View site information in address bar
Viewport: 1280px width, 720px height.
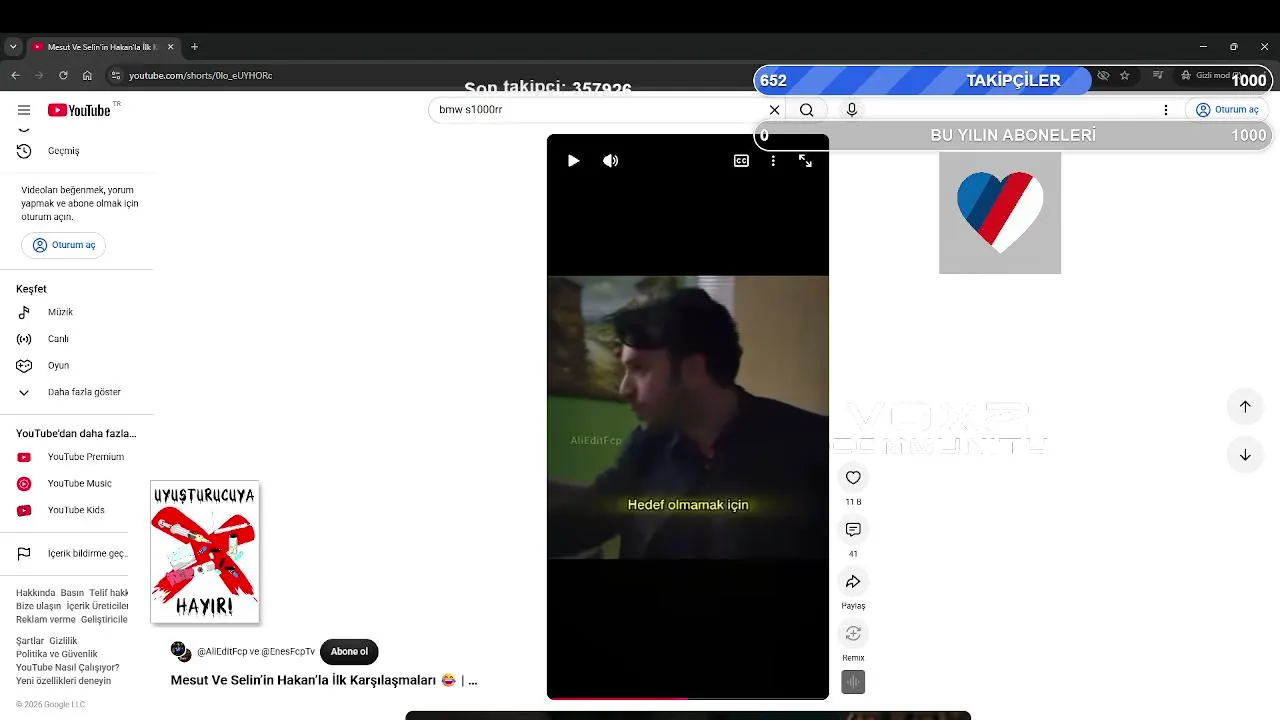click(115, 75)
